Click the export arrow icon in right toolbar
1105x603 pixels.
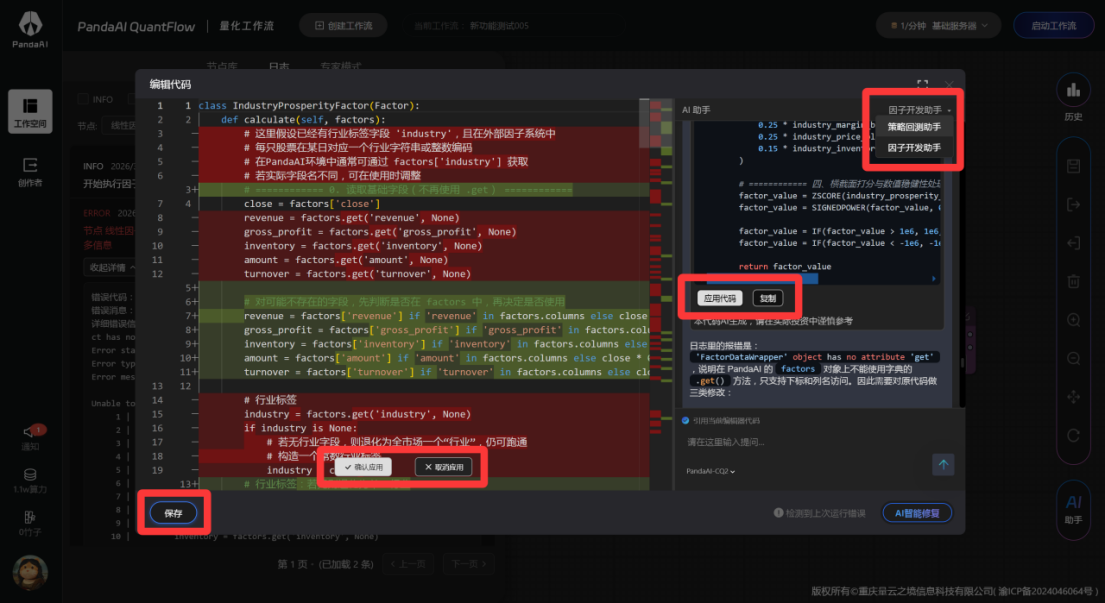1073,204
